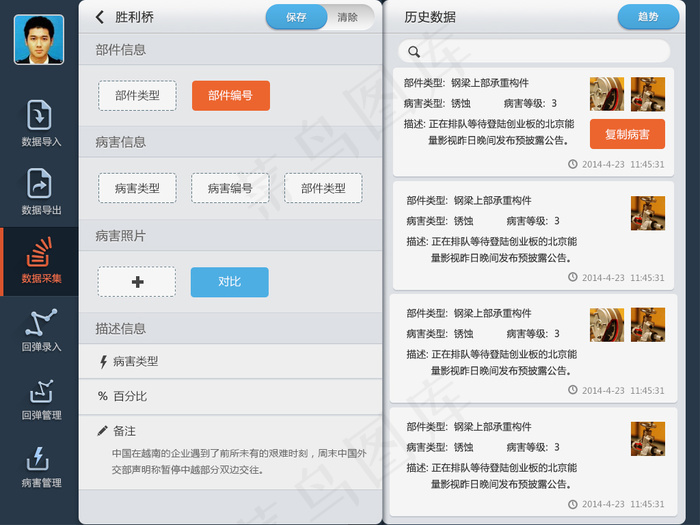
Task: Click the orange 复制病害 button
Action: [627, 134]
